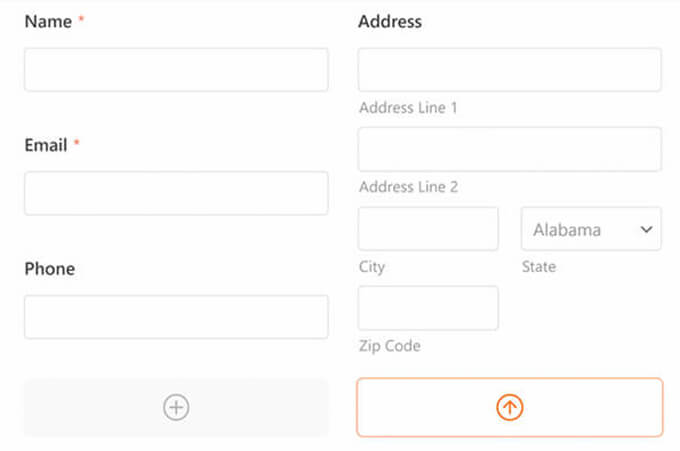Select the Phone input field
Viewport: 680px width, 451px height.
[176, 317]
